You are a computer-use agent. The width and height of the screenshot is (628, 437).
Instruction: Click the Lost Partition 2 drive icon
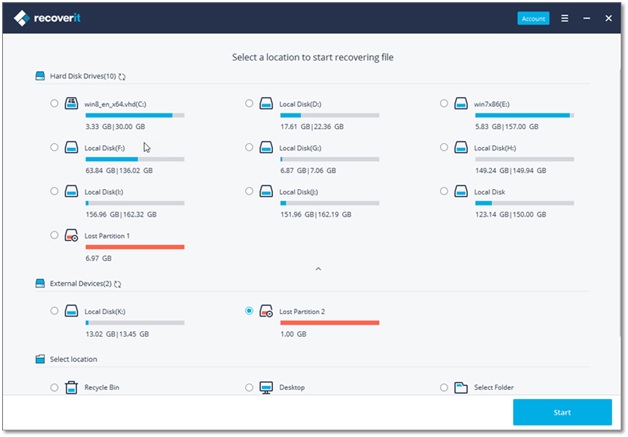point(267,311)
